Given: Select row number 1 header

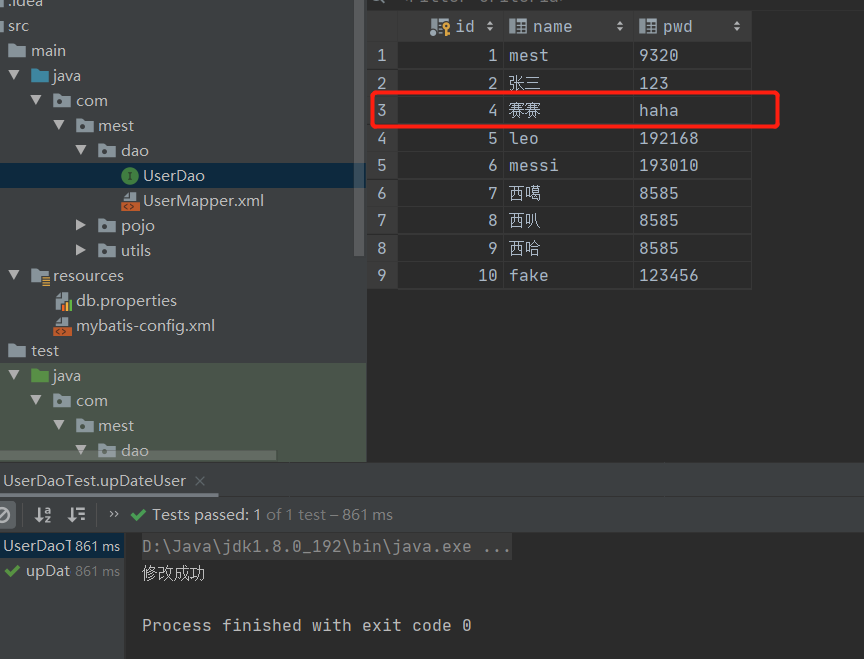Looking at the screenshot, I should pyautogui.click(x=382, y=55).
